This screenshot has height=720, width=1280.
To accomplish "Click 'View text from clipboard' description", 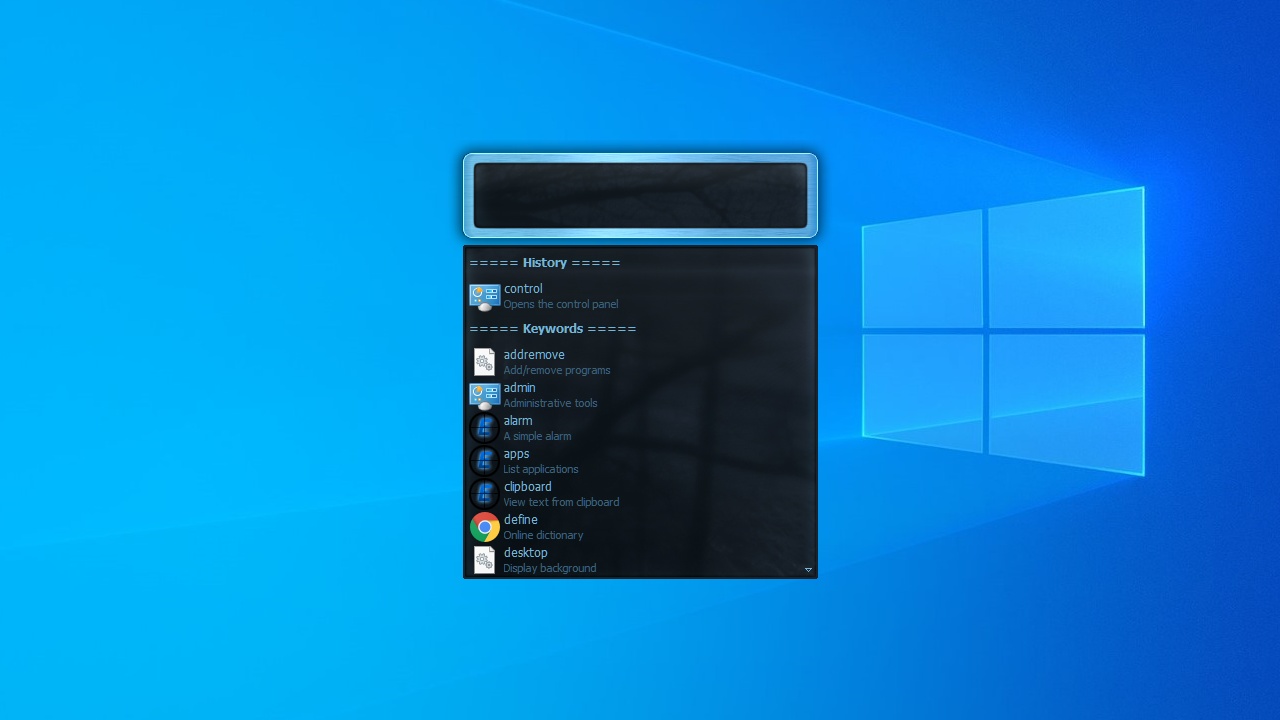I will (561, 503).
